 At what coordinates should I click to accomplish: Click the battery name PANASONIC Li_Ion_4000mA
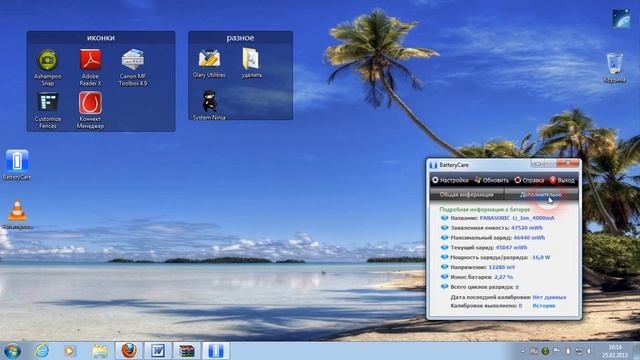point(517,218)
